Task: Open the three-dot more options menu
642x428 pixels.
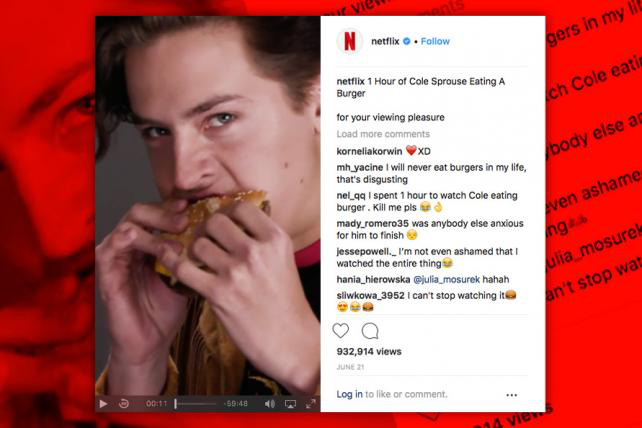Action: pos(511,395)
